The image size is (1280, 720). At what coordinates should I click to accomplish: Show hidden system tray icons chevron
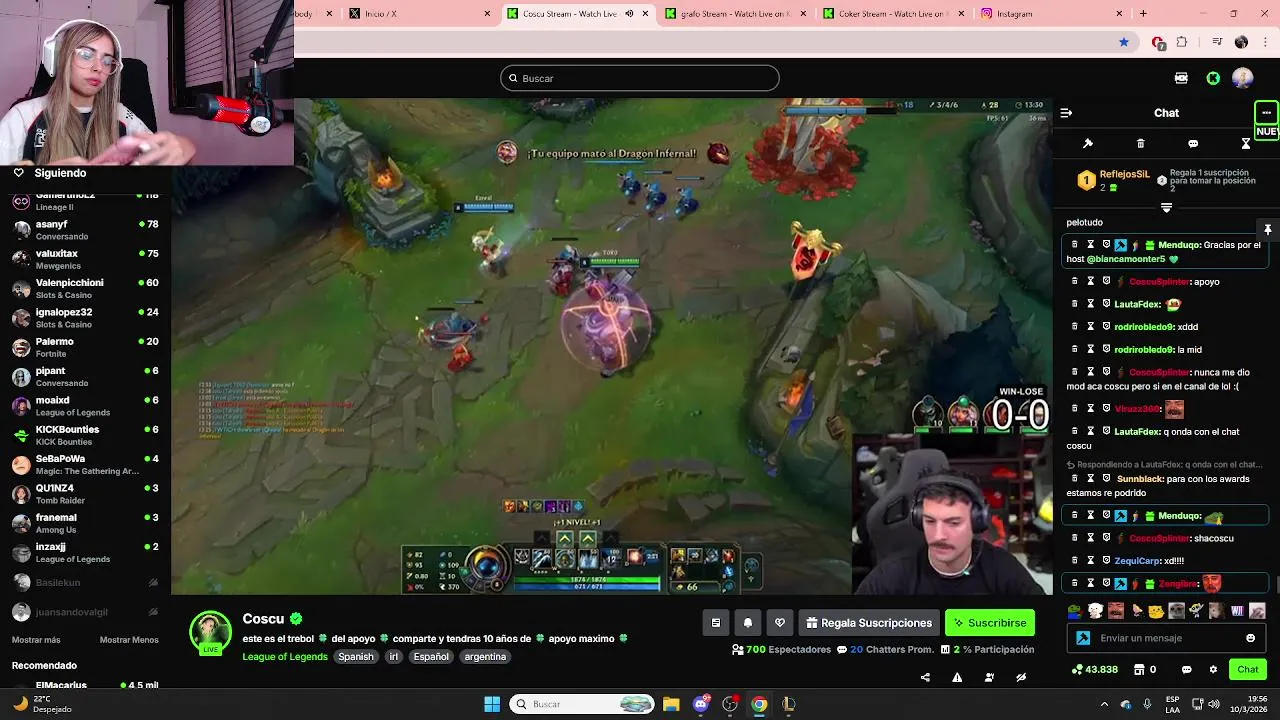[1103, 704]
